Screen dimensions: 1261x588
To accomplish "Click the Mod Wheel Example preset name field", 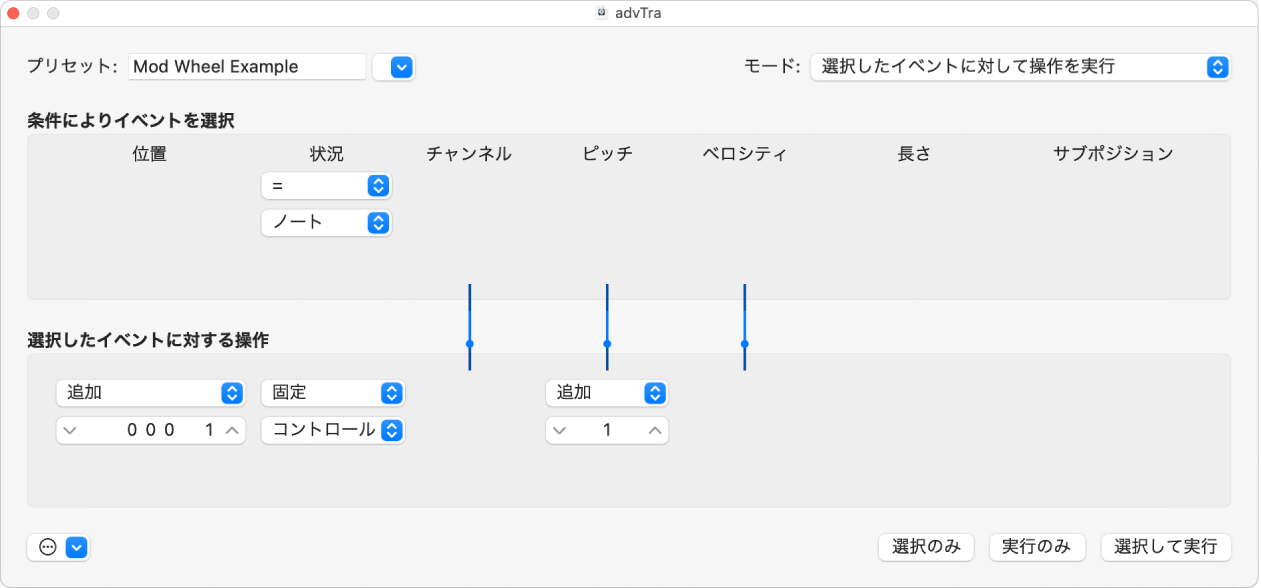I will [x=247, y=66].
